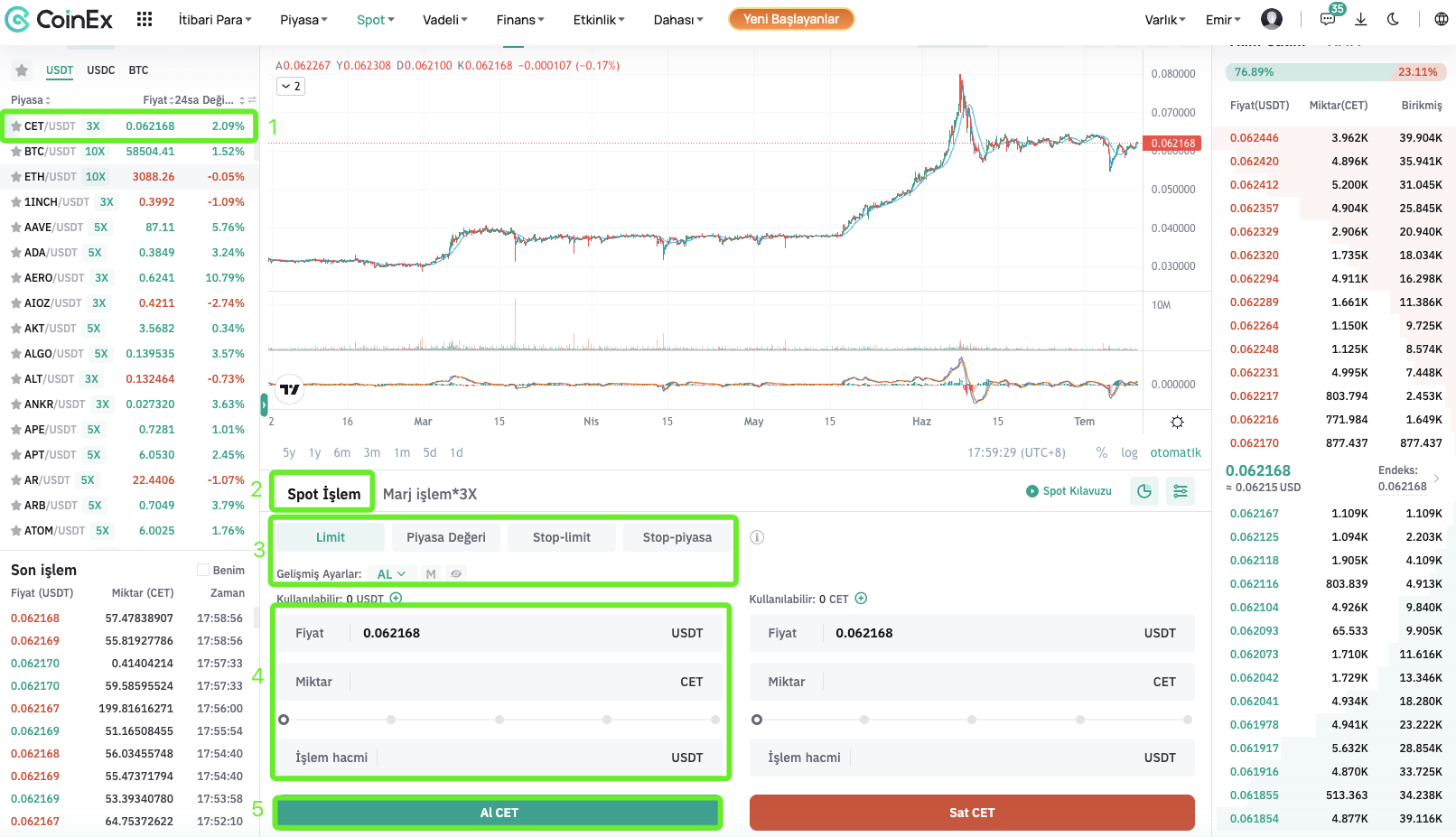Open the Dahası dropdown menu

pyautogui.click(x=677, y=20)
